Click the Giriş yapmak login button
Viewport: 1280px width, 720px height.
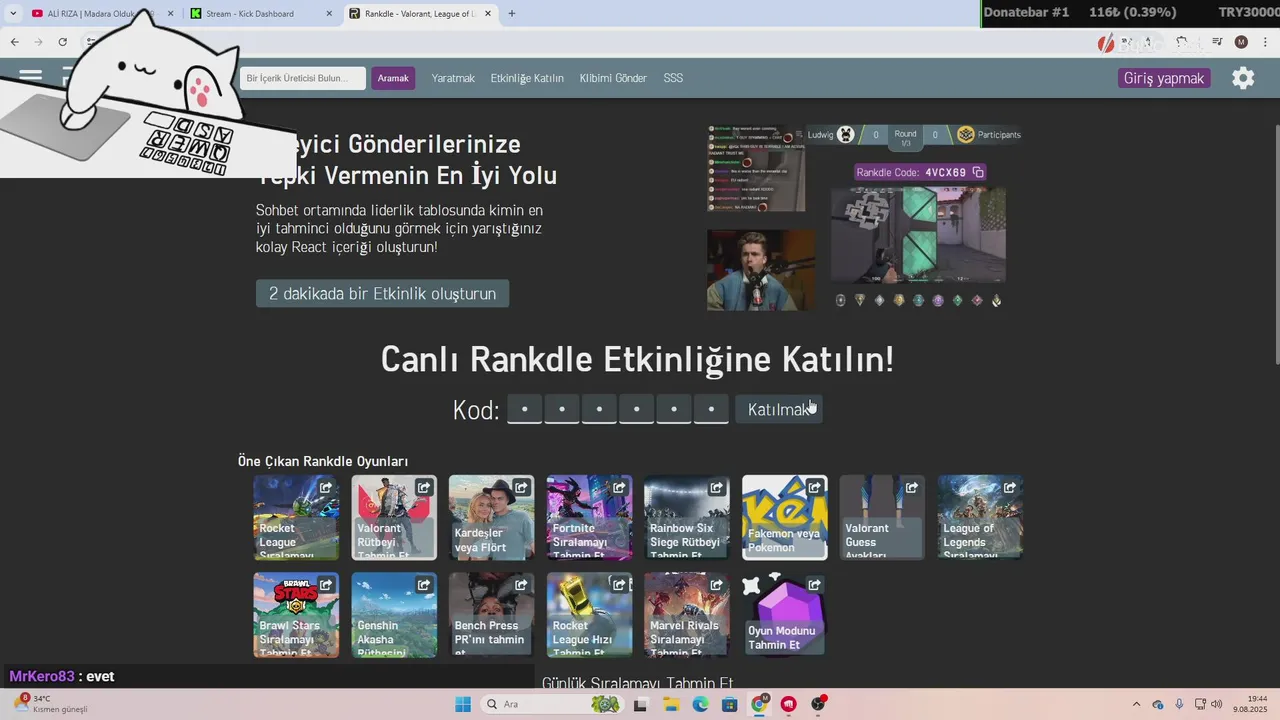pos(1164,78)
